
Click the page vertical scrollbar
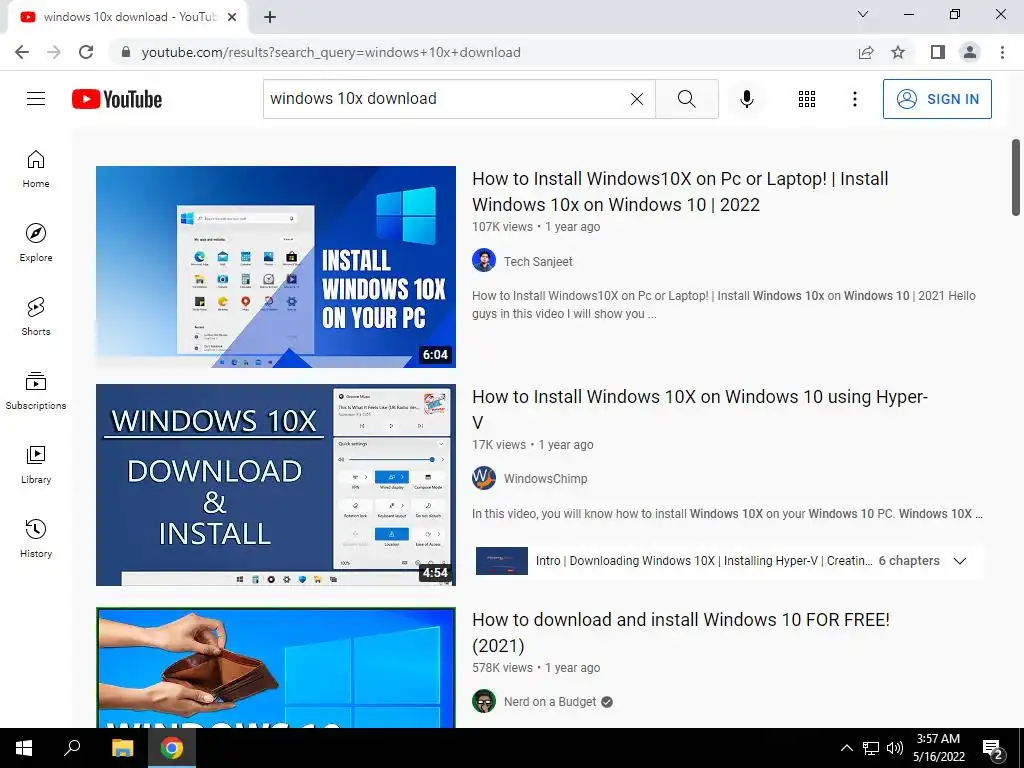tap(1016, 177)
